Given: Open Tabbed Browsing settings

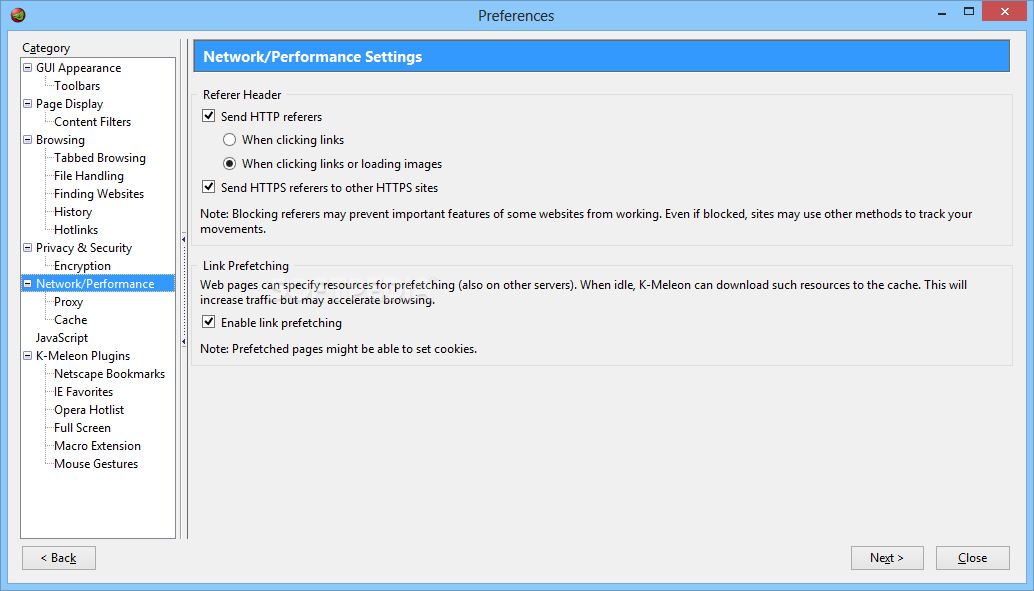Looking at the screenshot, I should pos(100,158).
